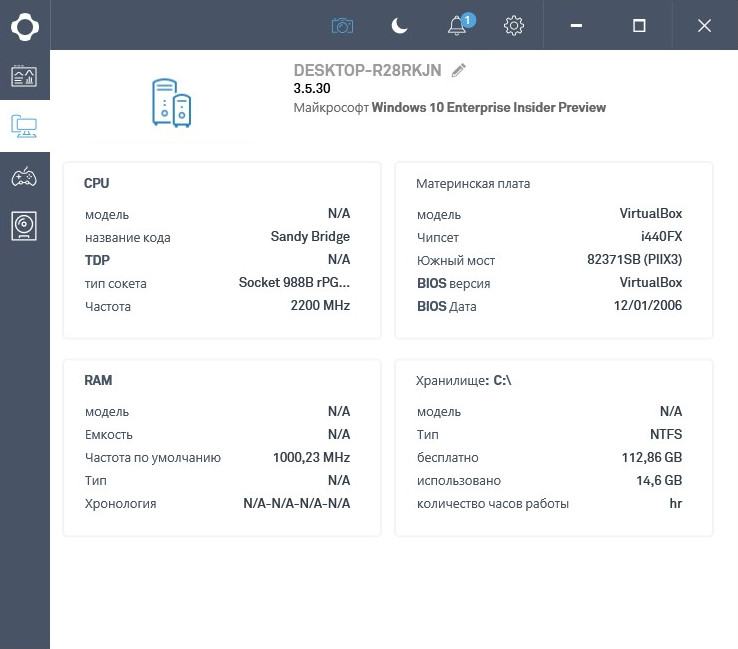The image size is (738, 649).
Task: Take a screenshot with the camera icon
Action: (x=342, y=25)
